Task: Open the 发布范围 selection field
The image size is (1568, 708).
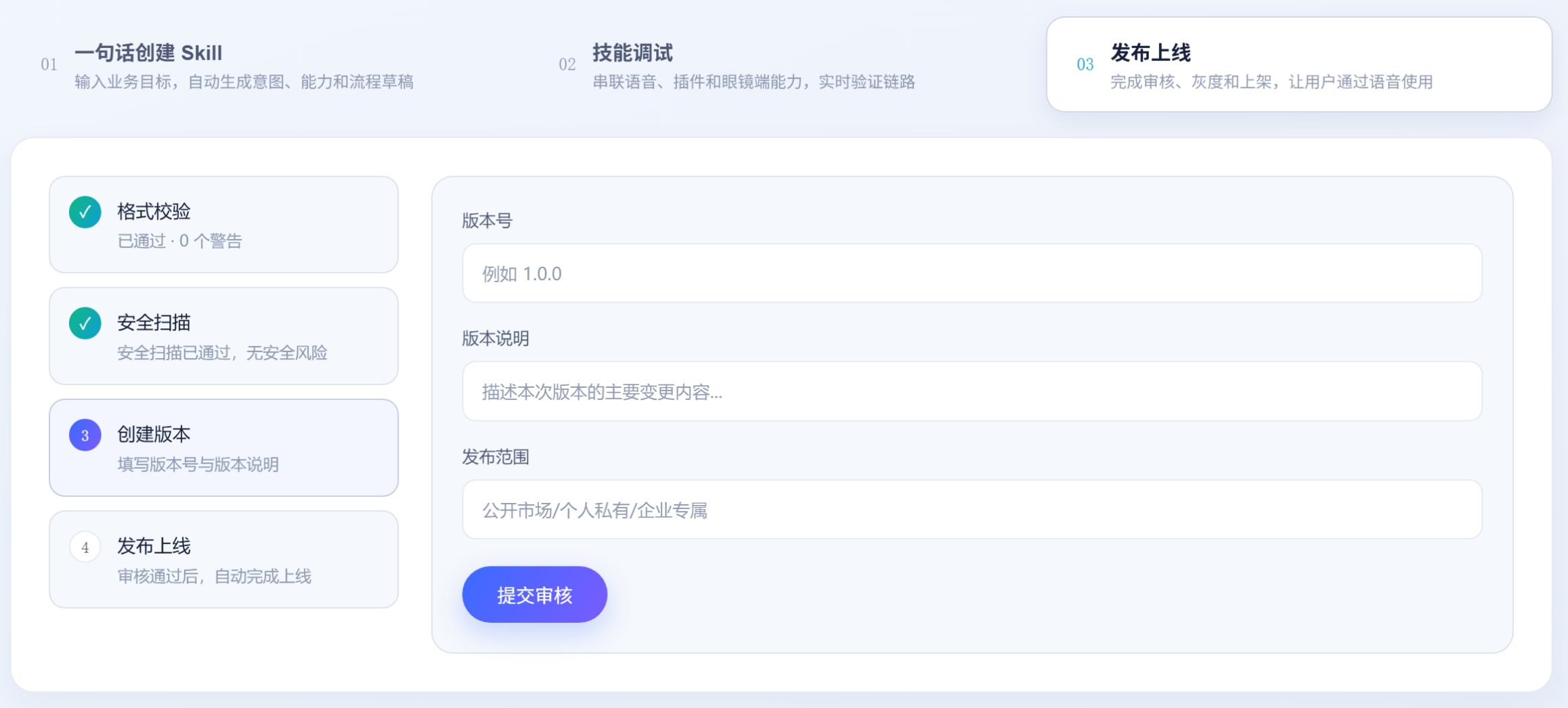Action: (x=972, y=510)
